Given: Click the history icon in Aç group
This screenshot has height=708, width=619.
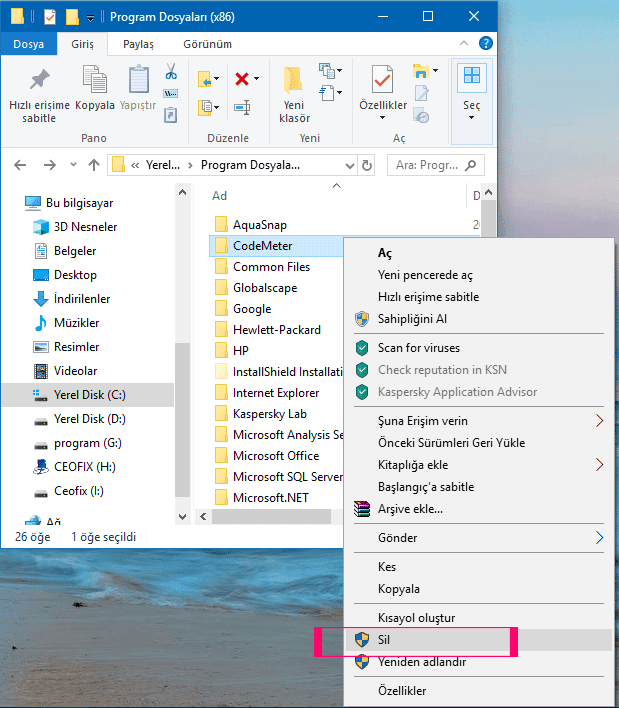Looking at the screenshot, I should coord(421,115).
